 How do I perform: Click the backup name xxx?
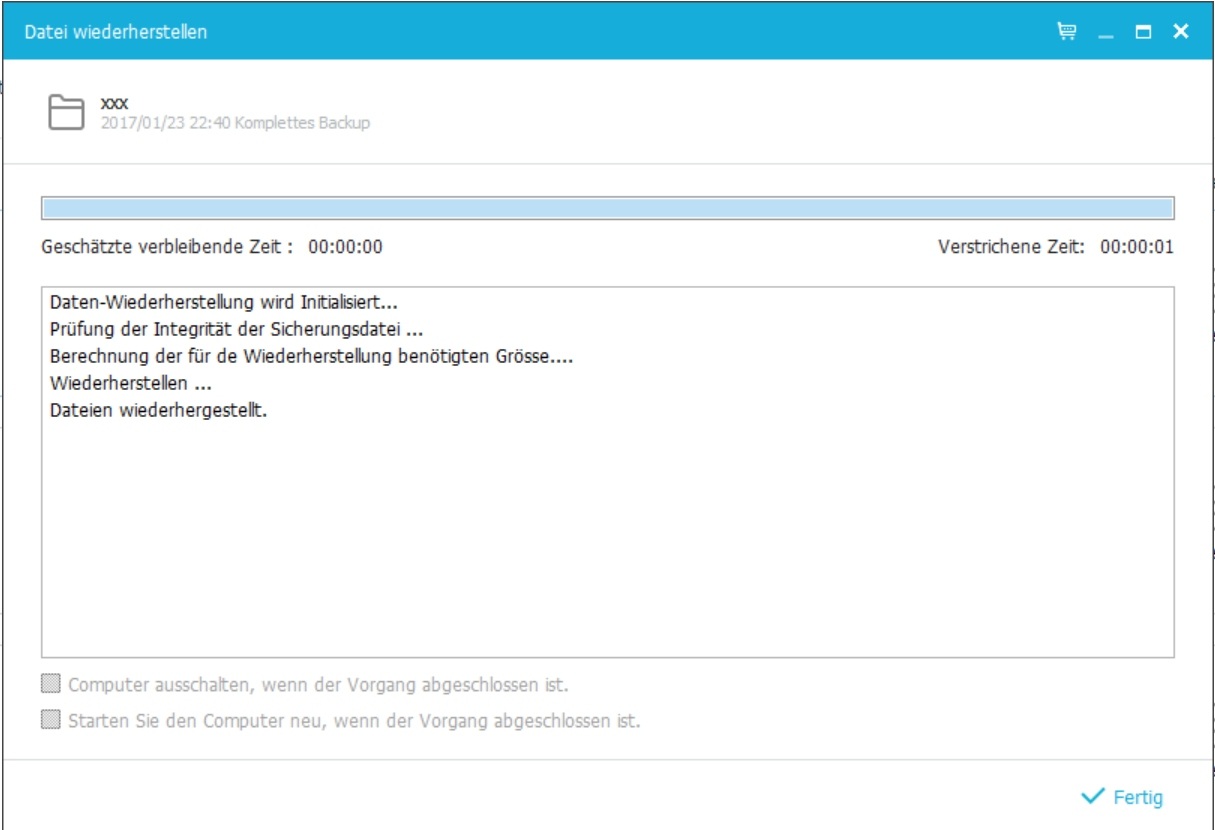(x=114, y=103)
